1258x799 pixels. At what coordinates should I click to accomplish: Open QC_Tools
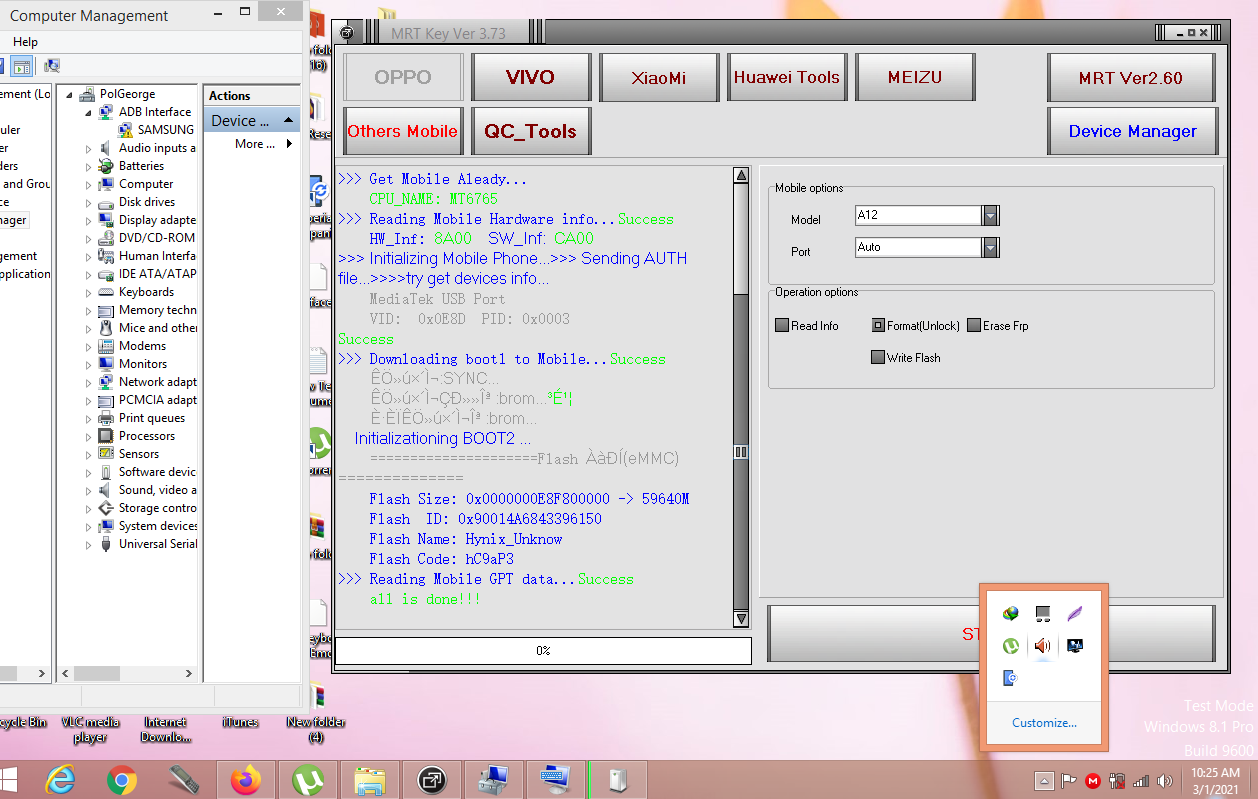(530, 131)
